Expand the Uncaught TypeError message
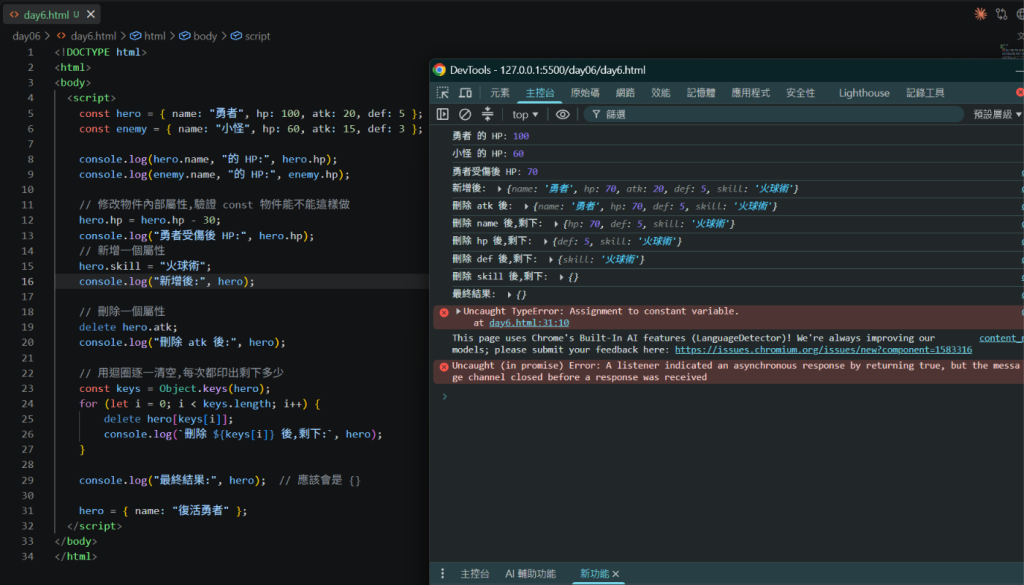Screen dimensions: 1024x585 tap(458, 311)
